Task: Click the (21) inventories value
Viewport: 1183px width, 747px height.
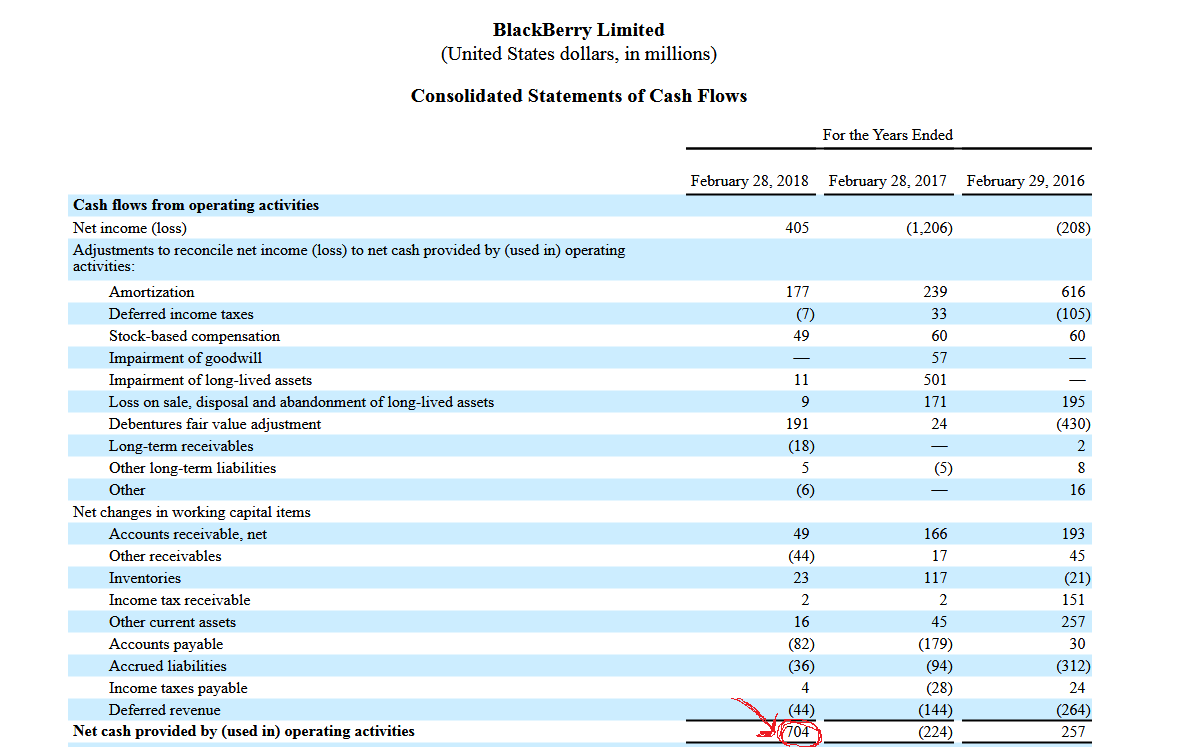Action: 1077,578
